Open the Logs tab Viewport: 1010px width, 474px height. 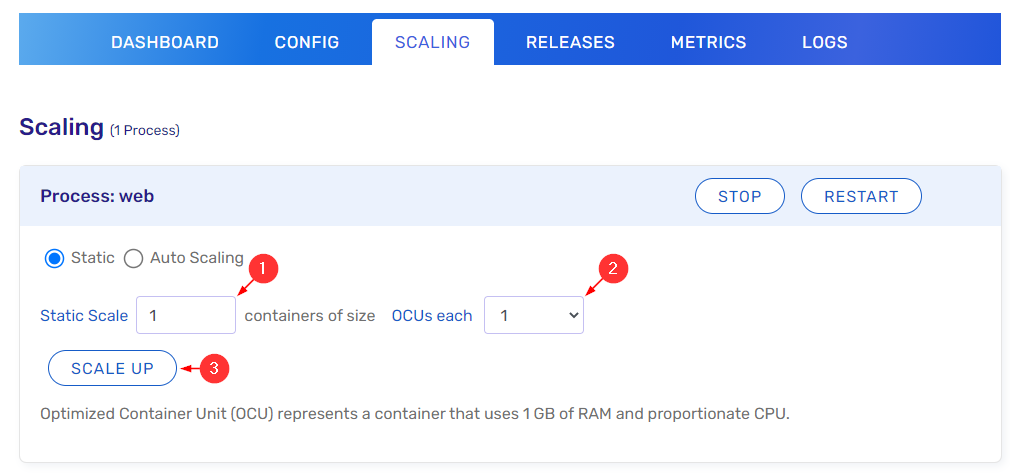pos(824,42)
